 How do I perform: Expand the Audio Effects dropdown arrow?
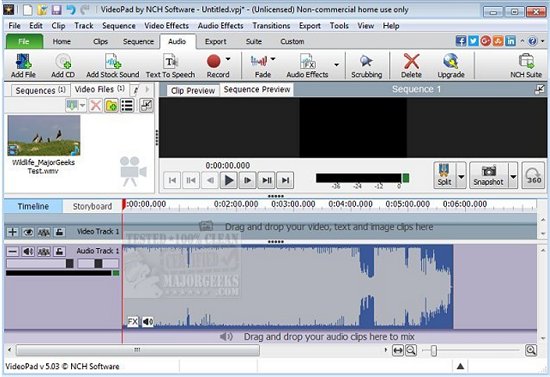[x=336, y=65]
